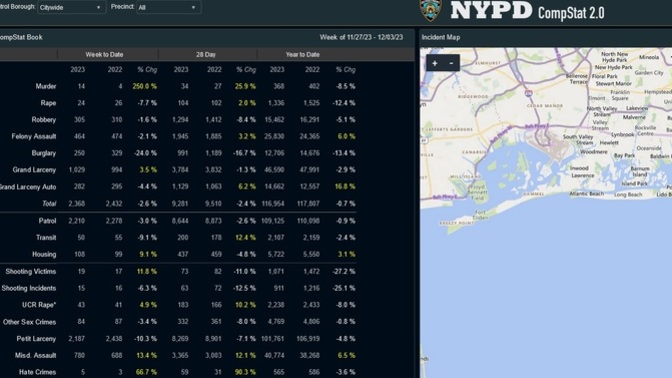Click Burglary -24.0 % week-to-date value
The width and height of the screenshot is (672, 378).
coord(145,153)
